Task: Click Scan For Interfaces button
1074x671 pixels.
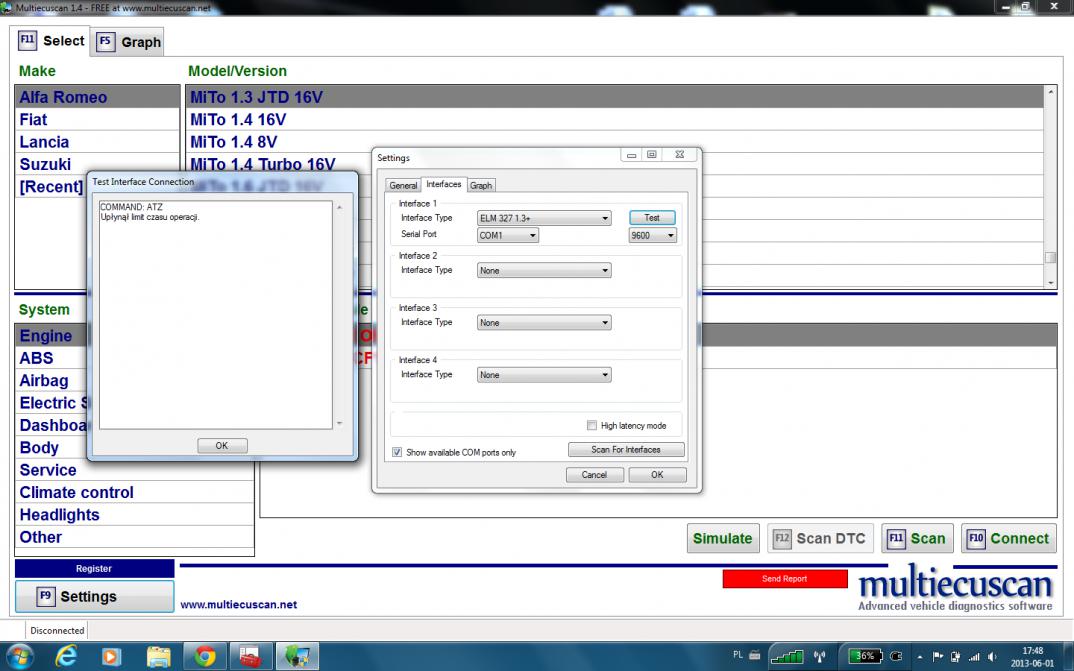Action: [x=626, y=449]
